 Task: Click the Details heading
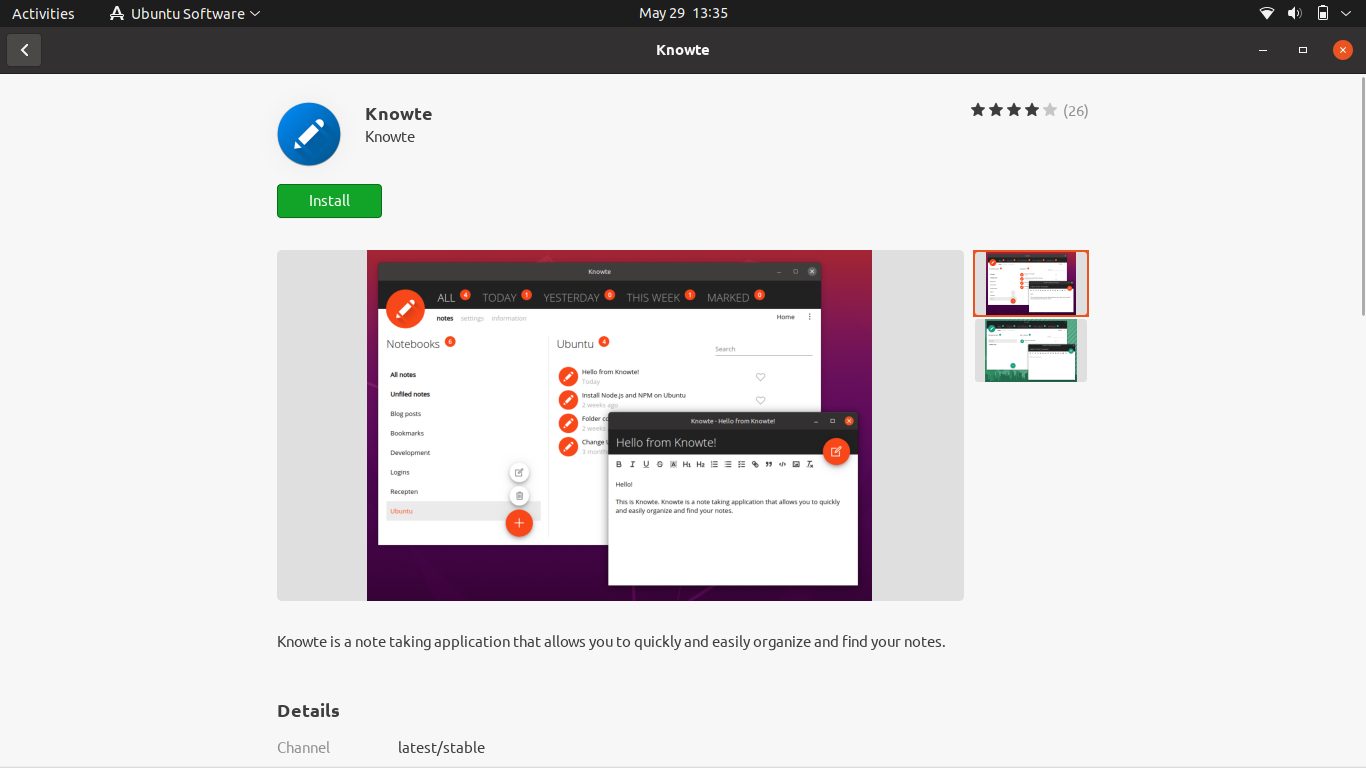308,711
